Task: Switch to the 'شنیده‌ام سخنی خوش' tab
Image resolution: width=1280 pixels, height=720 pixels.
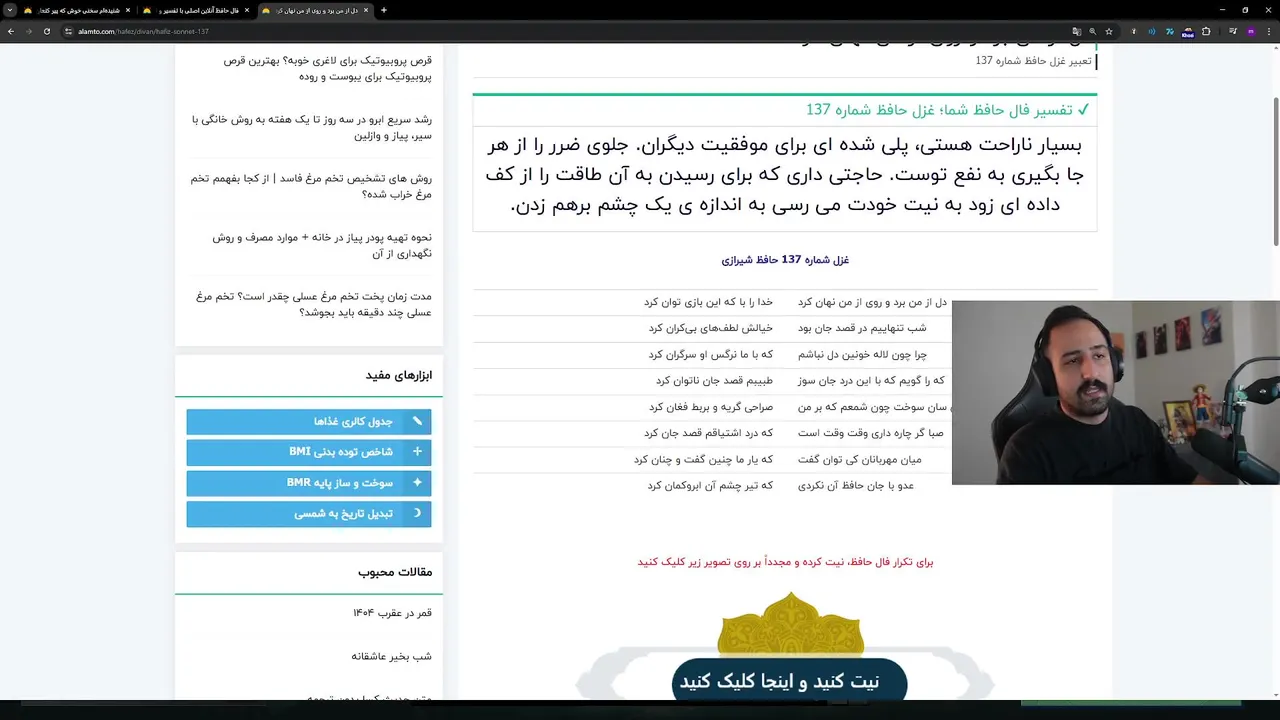Action: [77, 10]
